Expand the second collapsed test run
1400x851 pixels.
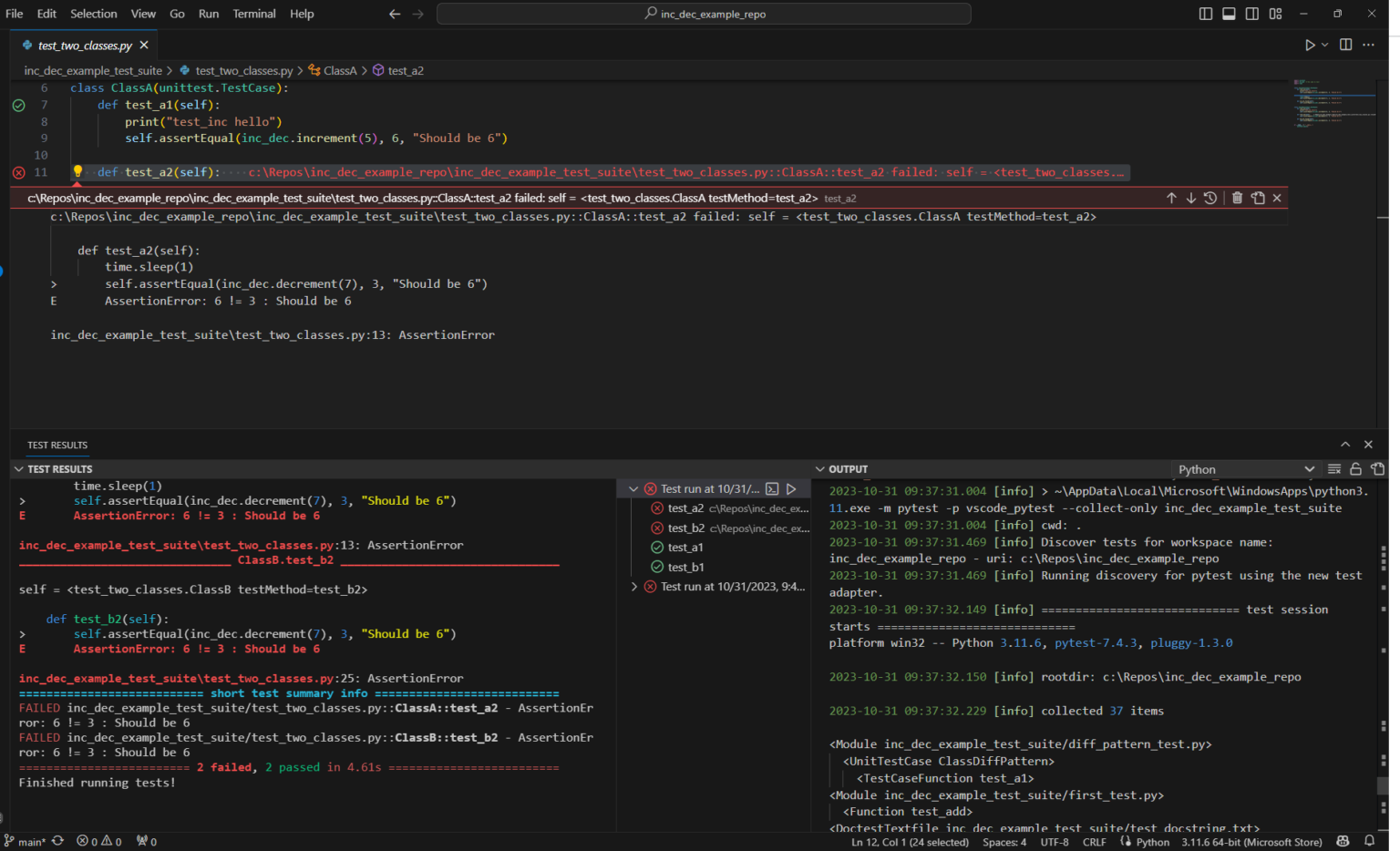pyautogui.click(x=634, y=587)
